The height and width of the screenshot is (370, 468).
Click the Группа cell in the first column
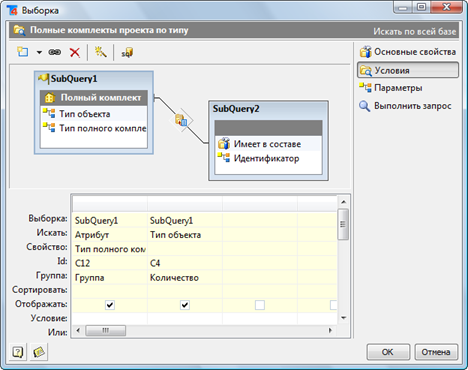click(110, 277)
